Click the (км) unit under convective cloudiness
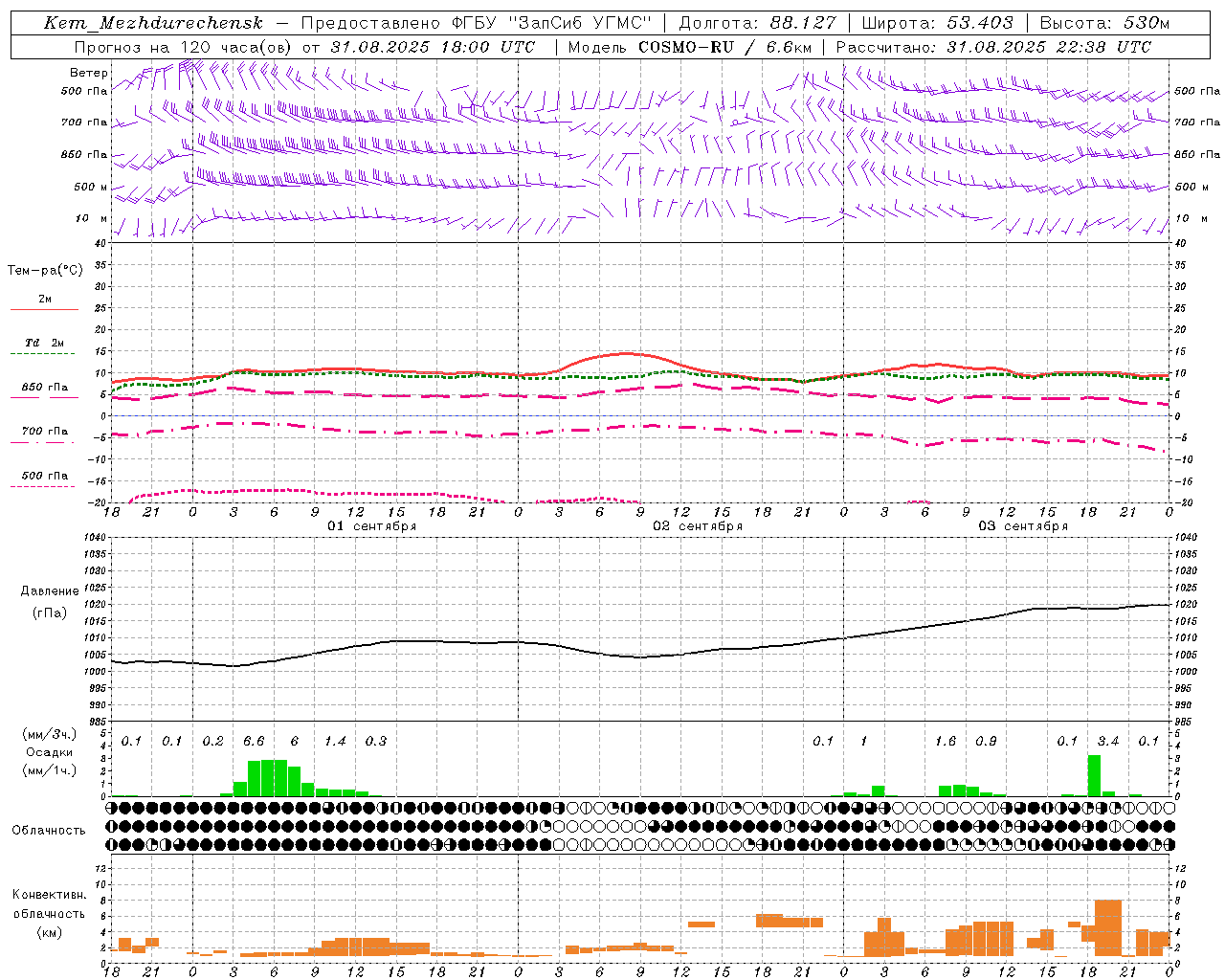 click(x=49, y=932)
